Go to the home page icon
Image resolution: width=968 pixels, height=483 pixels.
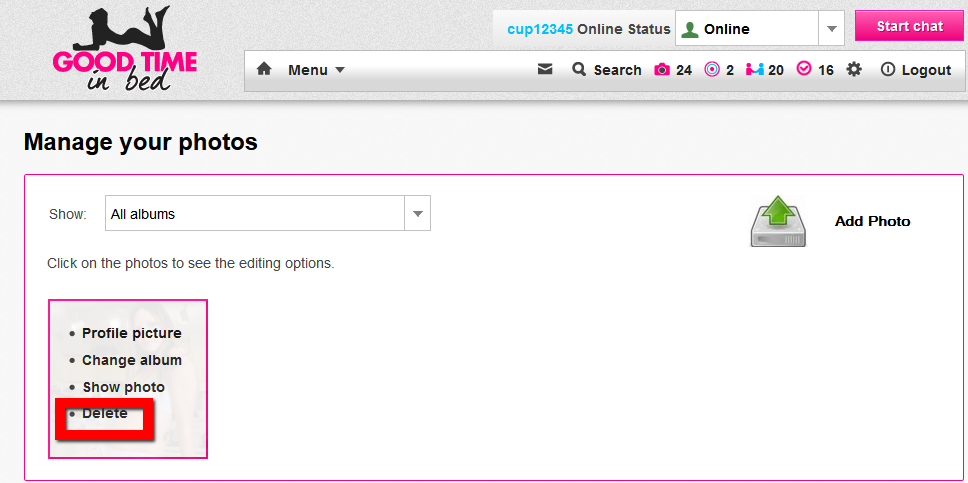264,70
